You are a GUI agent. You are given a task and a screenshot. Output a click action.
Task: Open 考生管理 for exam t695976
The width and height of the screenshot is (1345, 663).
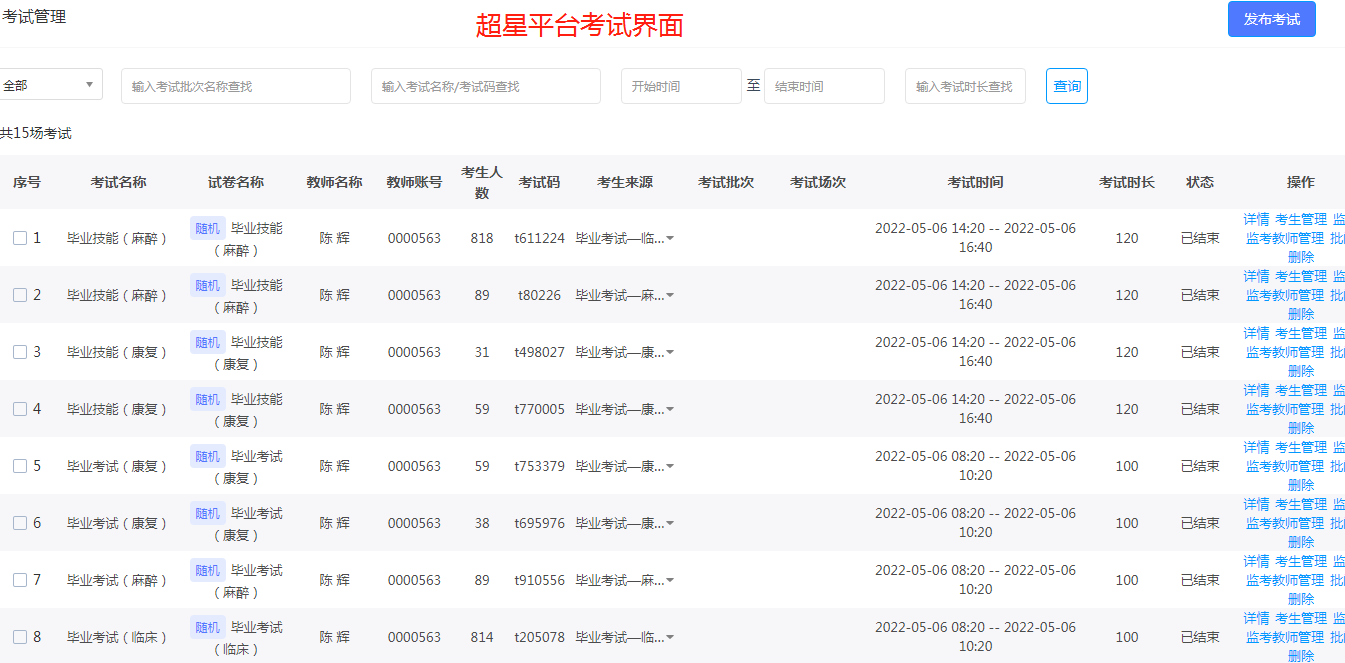click(1301, 504)
